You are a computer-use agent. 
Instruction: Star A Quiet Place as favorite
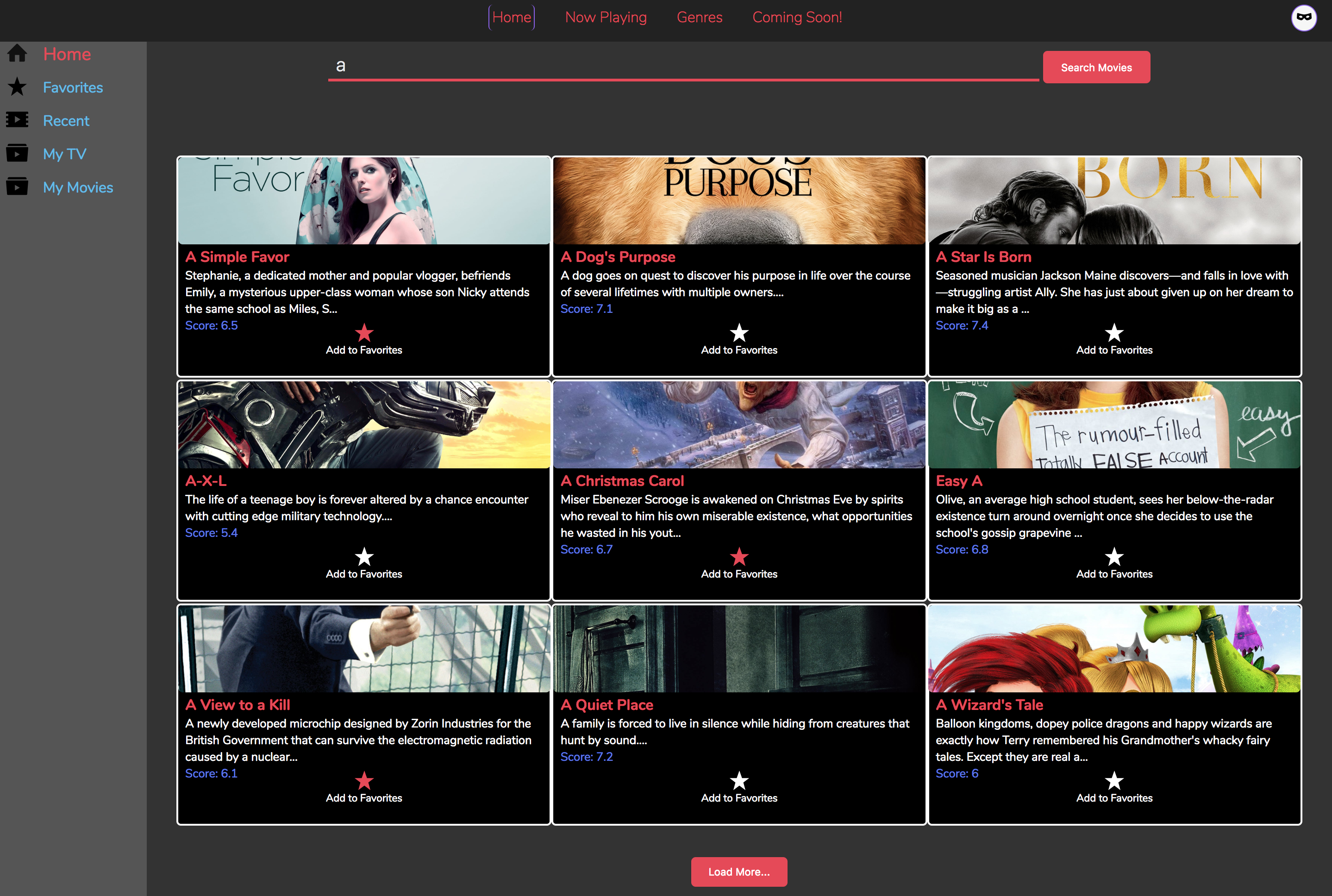pyautogui.click(x=738, y=781)
